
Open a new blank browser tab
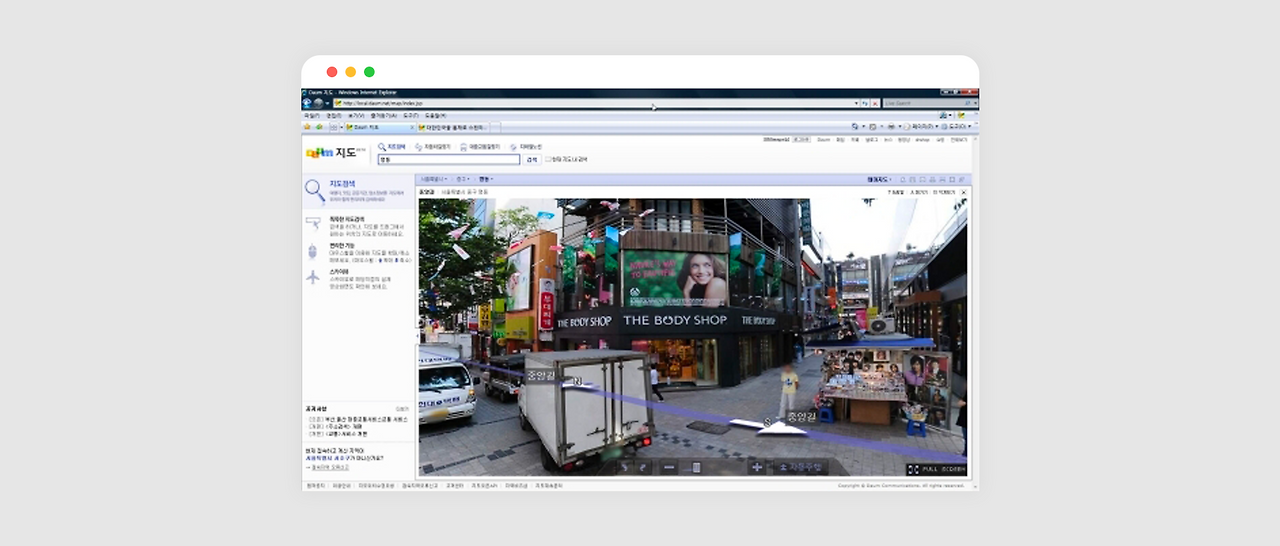(x=495, y=127)
